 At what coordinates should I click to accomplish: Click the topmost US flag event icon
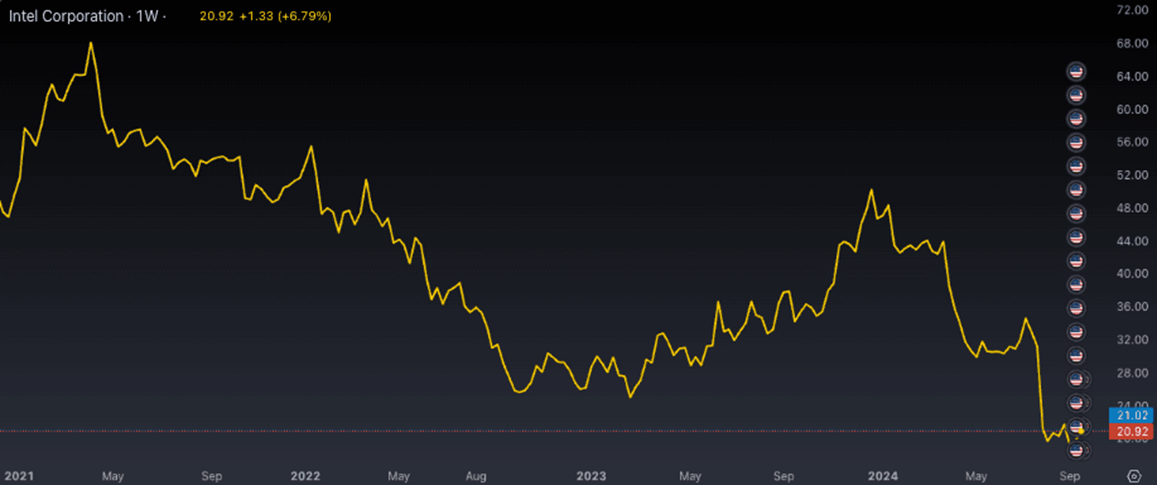click(1076, 71)
